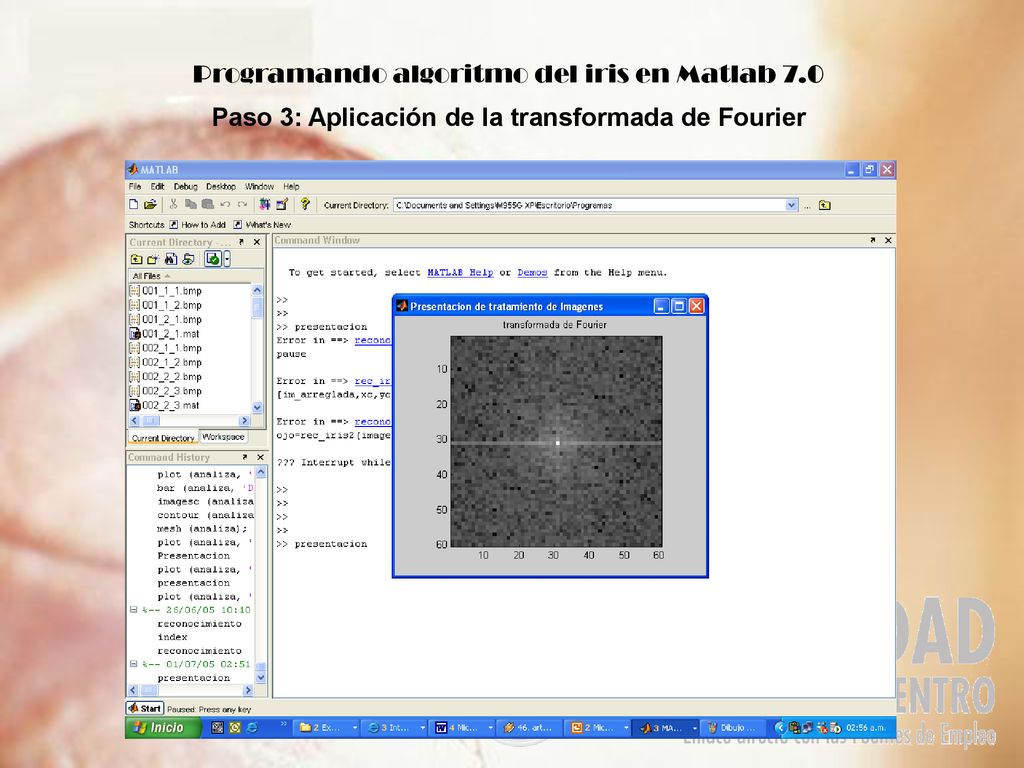Launch Internet Explorer from Quick Launch
Image resolution: width=1024 pixels, height=768 pixels.
251,728
